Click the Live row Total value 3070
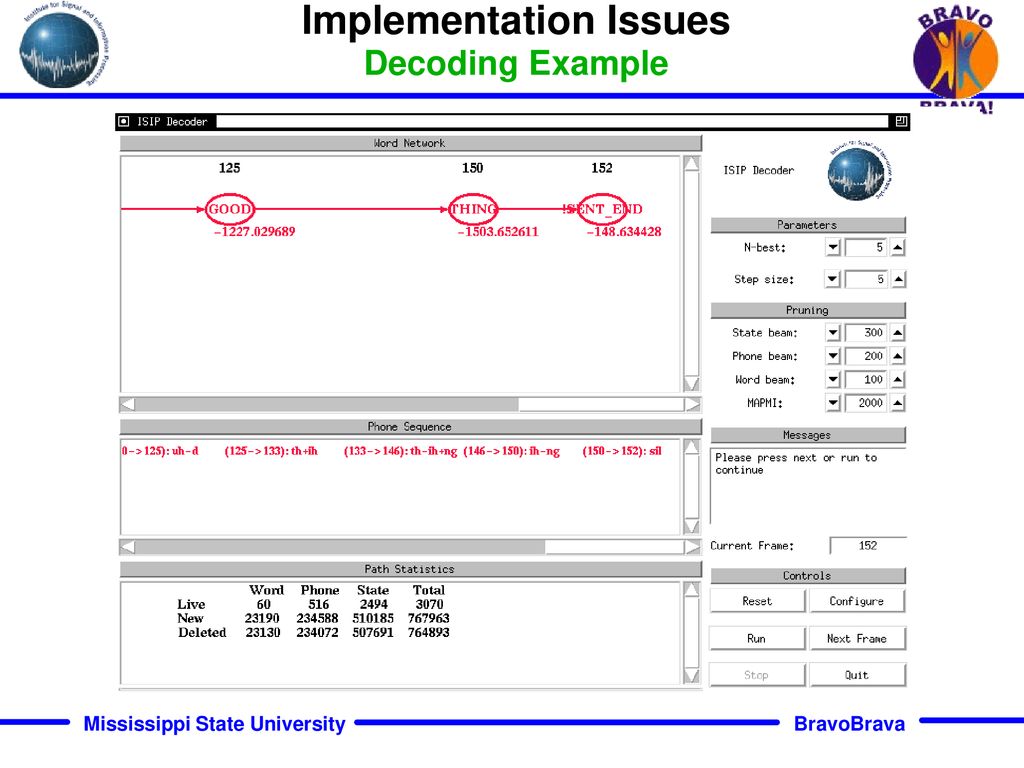The width and height of the screenshot is (1024, 768). (x=429, y=604)
